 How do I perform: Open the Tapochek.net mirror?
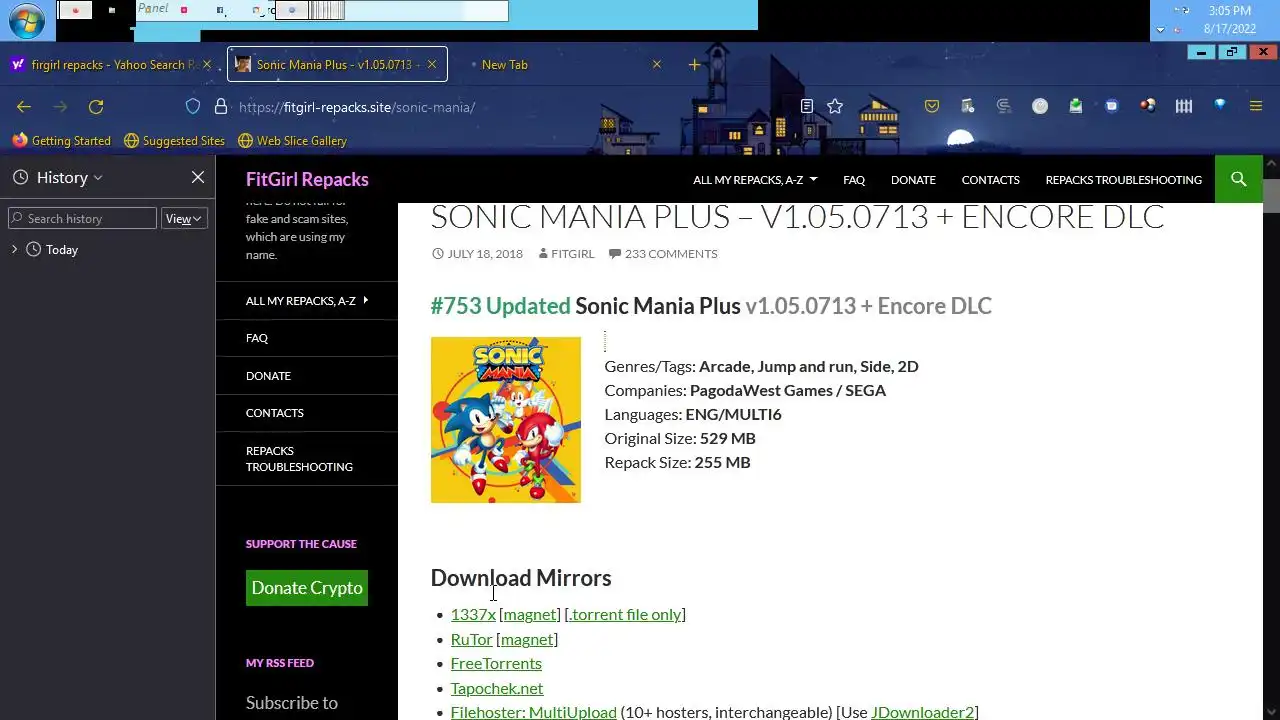(x=497, y=688)
